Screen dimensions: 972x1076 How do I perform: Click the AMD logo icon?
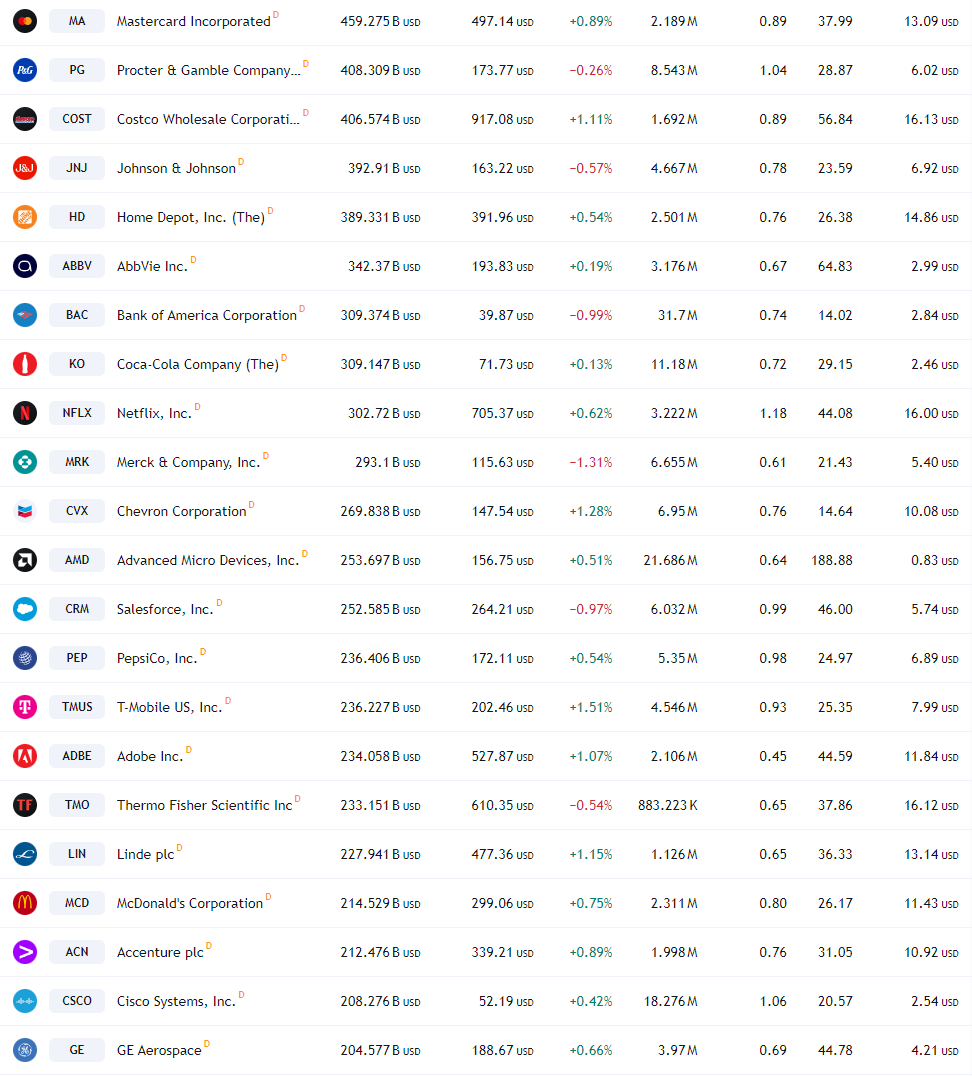pos(25,561)
